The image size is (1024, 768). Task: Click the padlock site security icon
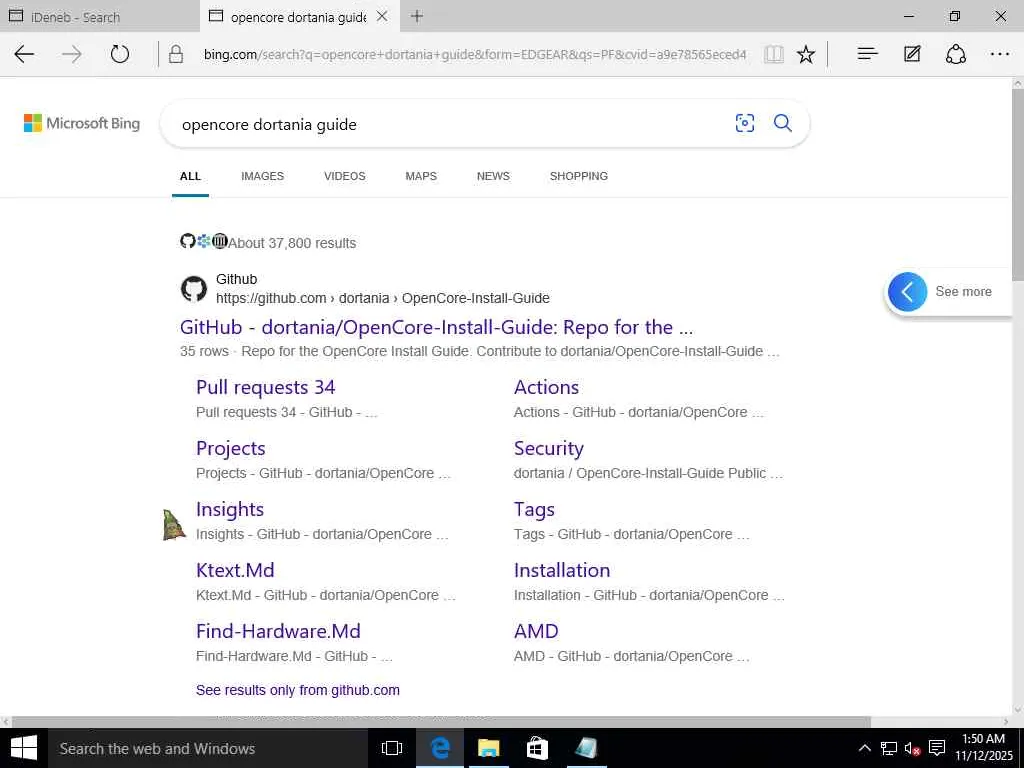point(176,54)
